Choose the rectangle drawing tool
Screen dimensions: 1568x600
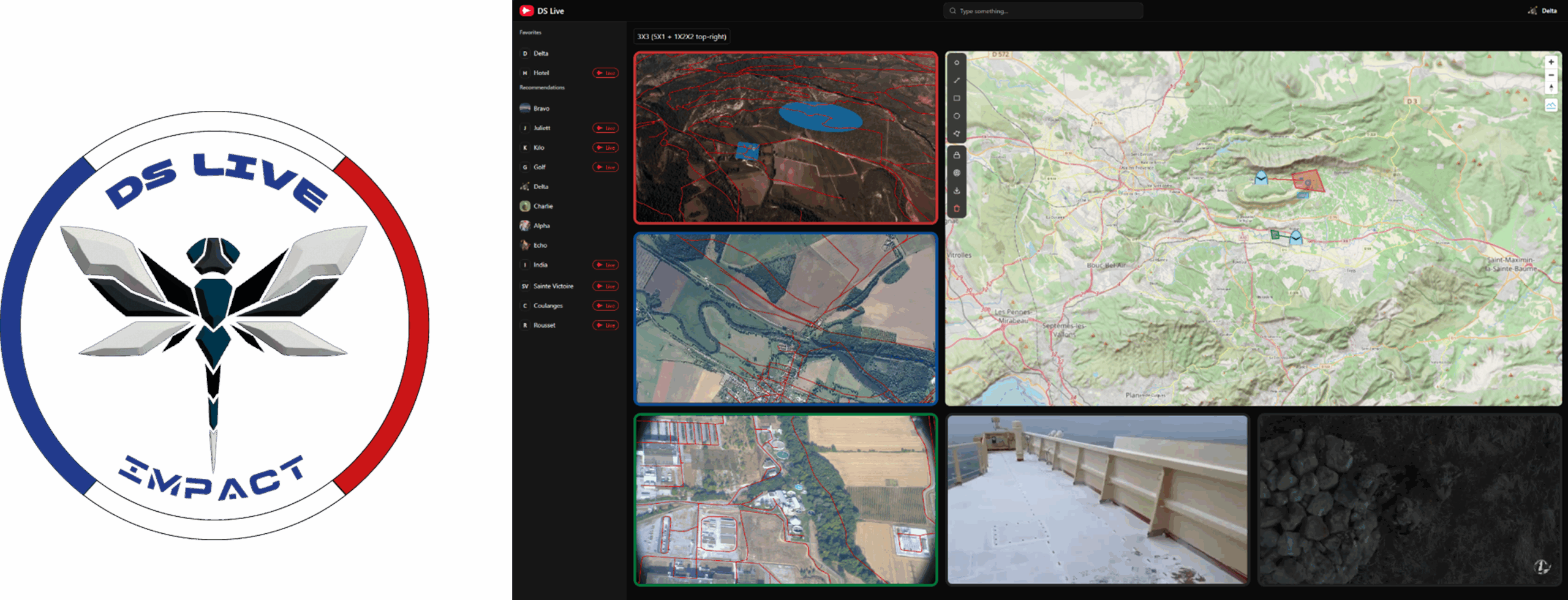pos(956,98)
